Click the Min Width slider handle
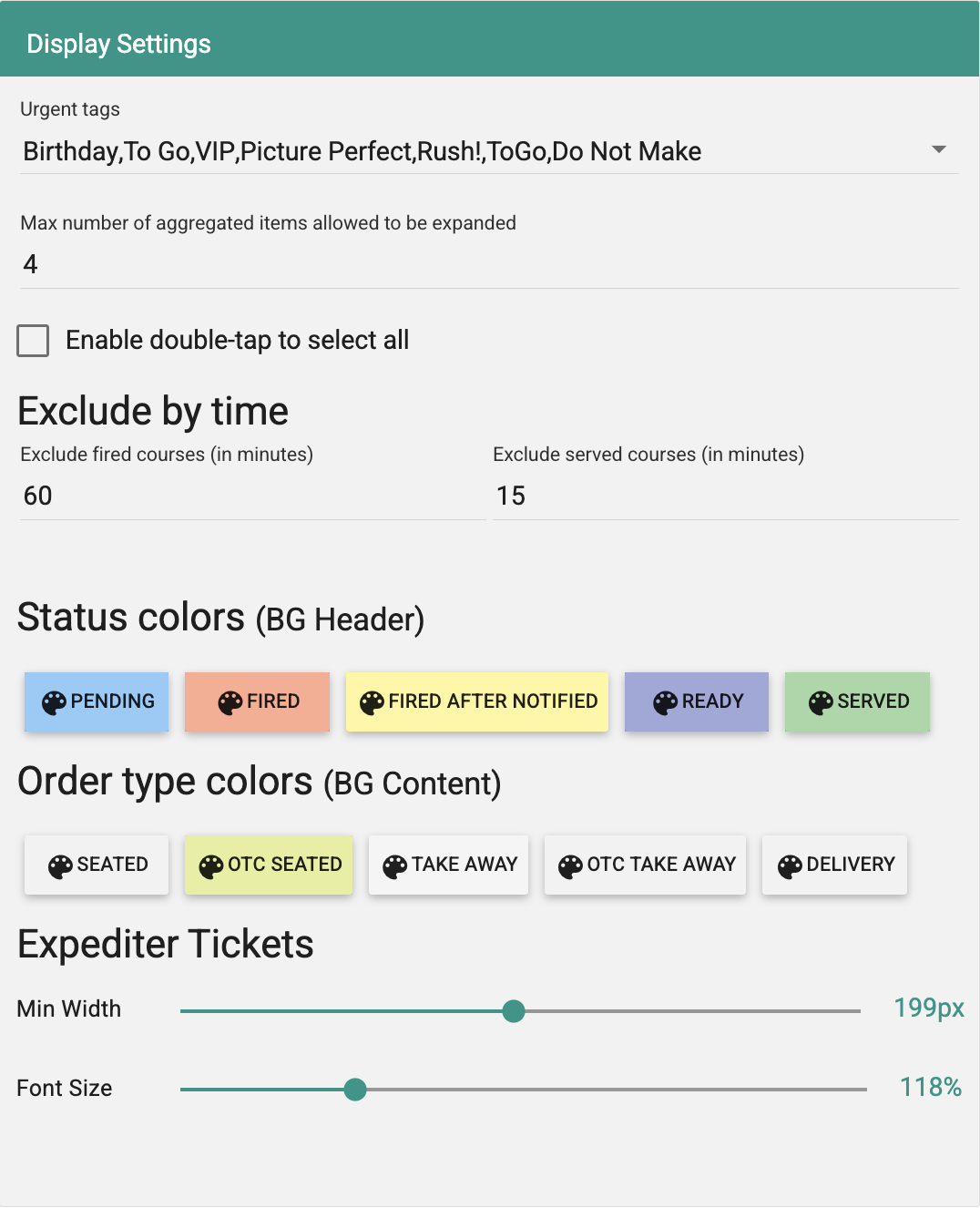 [x=514, y=1010]
